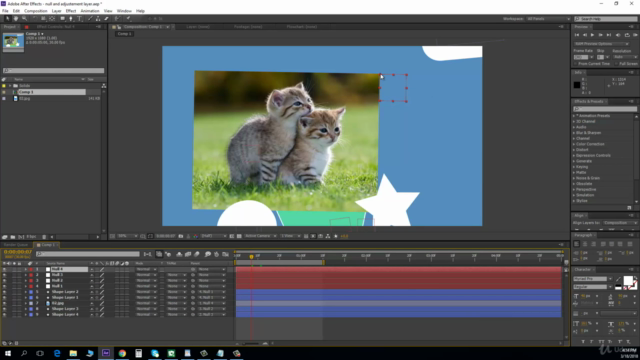Jump to last frame in Preview panel
640x360 pixels.
[609, 35]
